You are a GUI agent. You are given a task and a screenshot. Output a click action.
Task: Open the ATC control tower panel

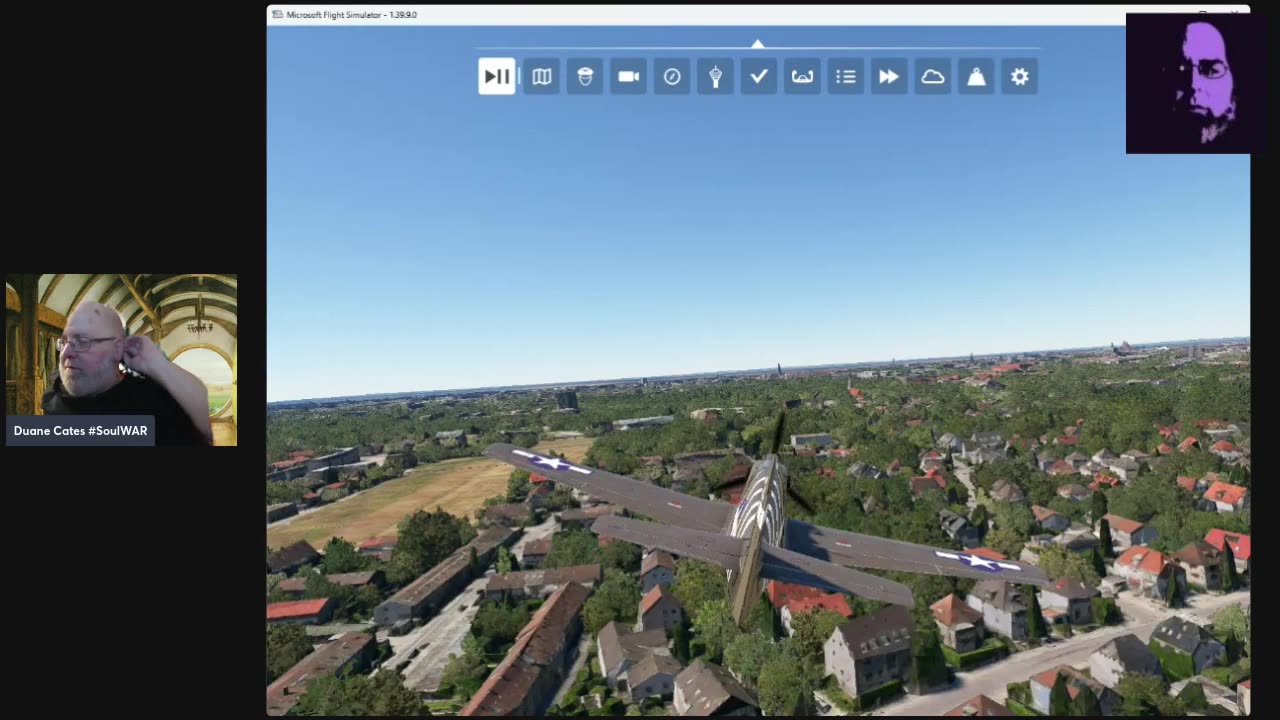[715, 77]
